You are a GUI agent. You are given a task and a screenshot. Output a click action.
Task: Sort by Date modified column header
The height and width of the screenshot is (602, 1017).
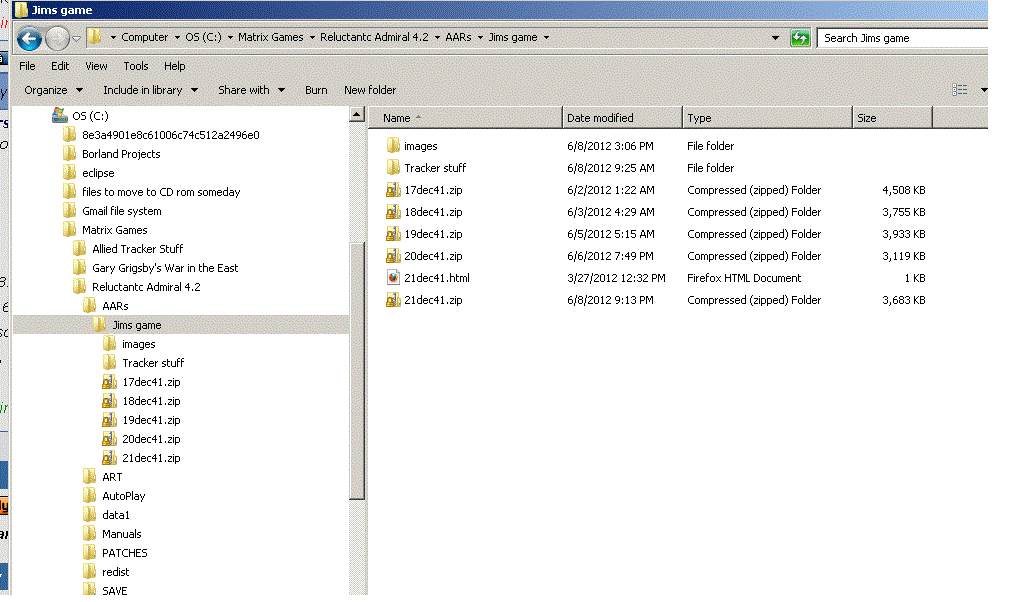622,118
